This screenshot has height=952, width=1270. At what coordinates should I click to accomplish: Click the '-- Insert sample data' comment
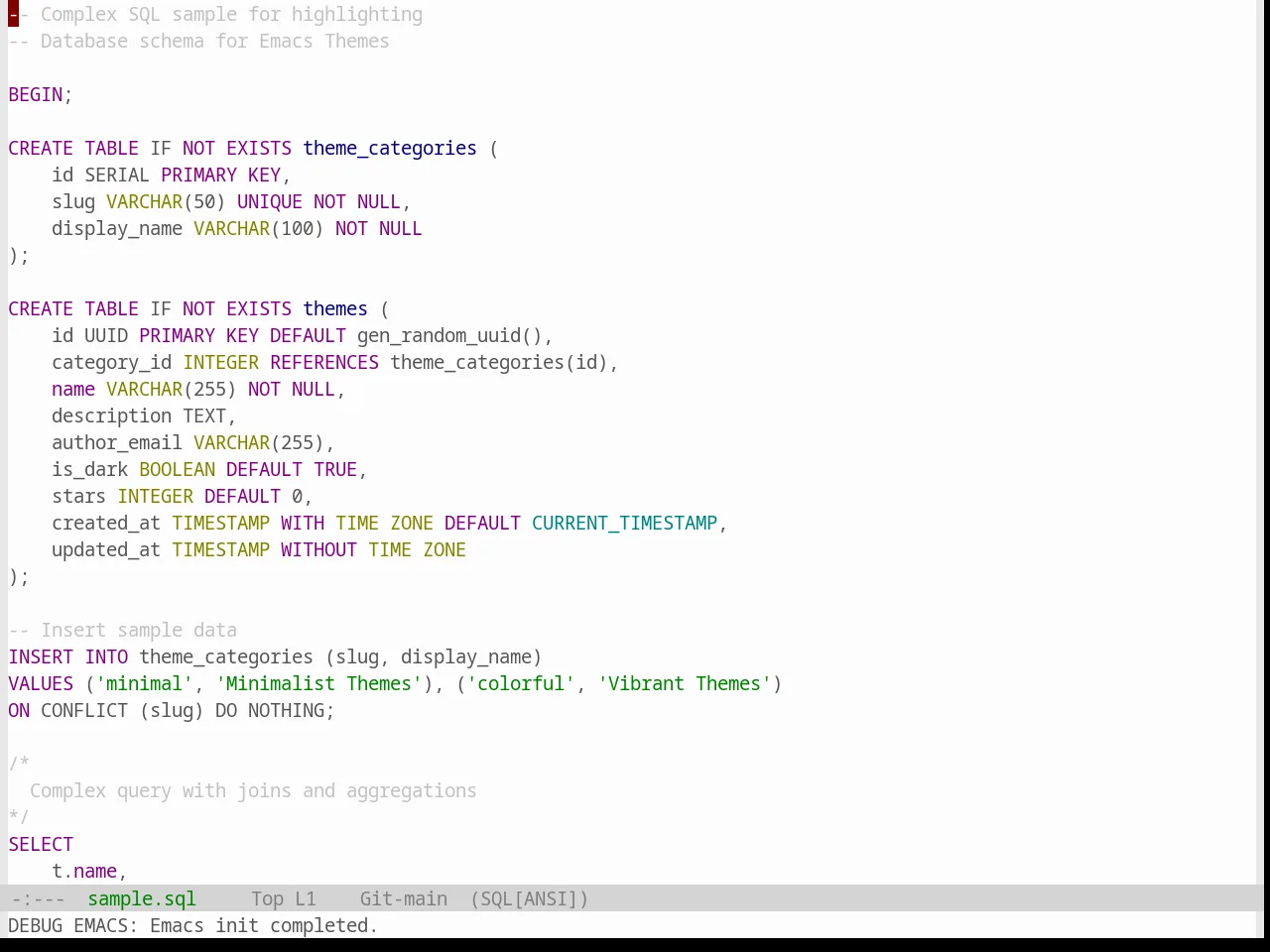[x=123, y=630]
